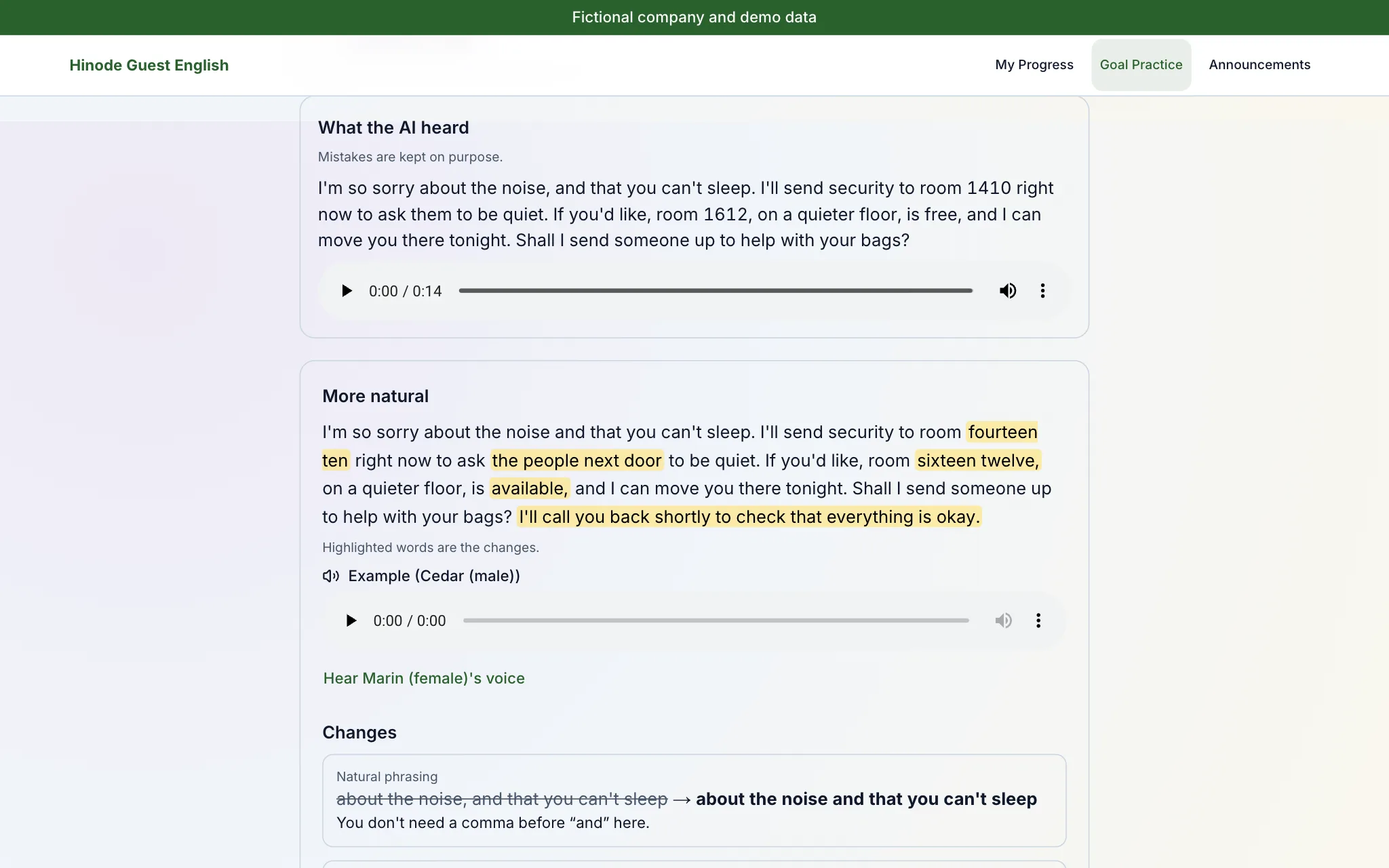Click 'You don't need a comma' explanation
This screenshot has width=1389, height=868.
[x=493, y=823]
